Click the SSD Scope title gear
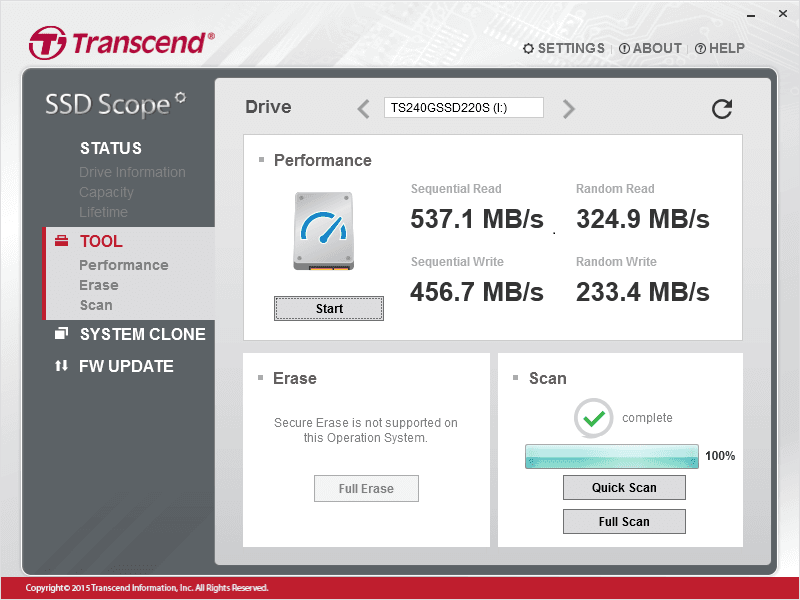800x600 pixels. 180,97
